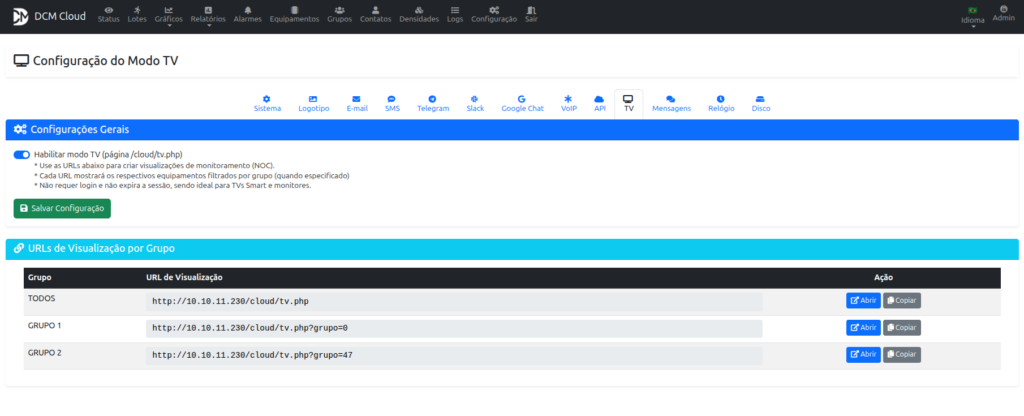Open the Idioma language dropdown
This screenshot has height=416, width=1024.
(972, 17)
